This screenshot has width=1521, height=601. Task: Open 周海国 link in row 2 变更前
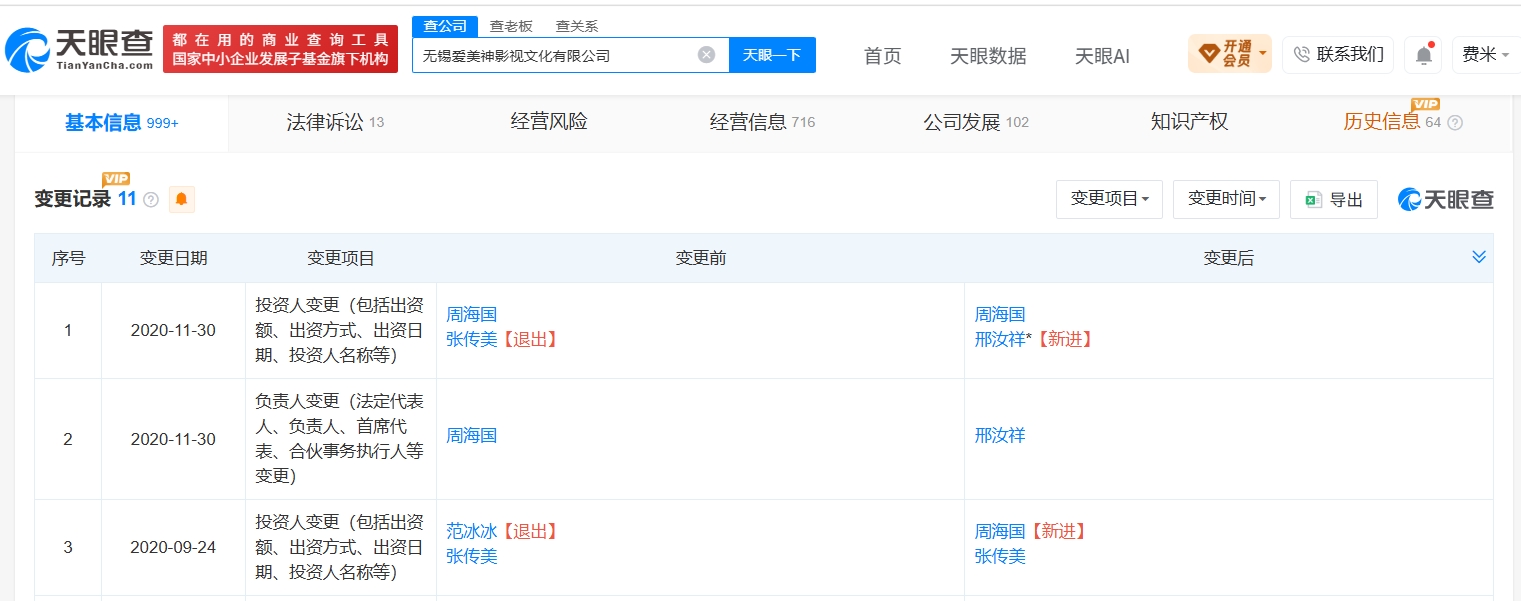point(471,435)
